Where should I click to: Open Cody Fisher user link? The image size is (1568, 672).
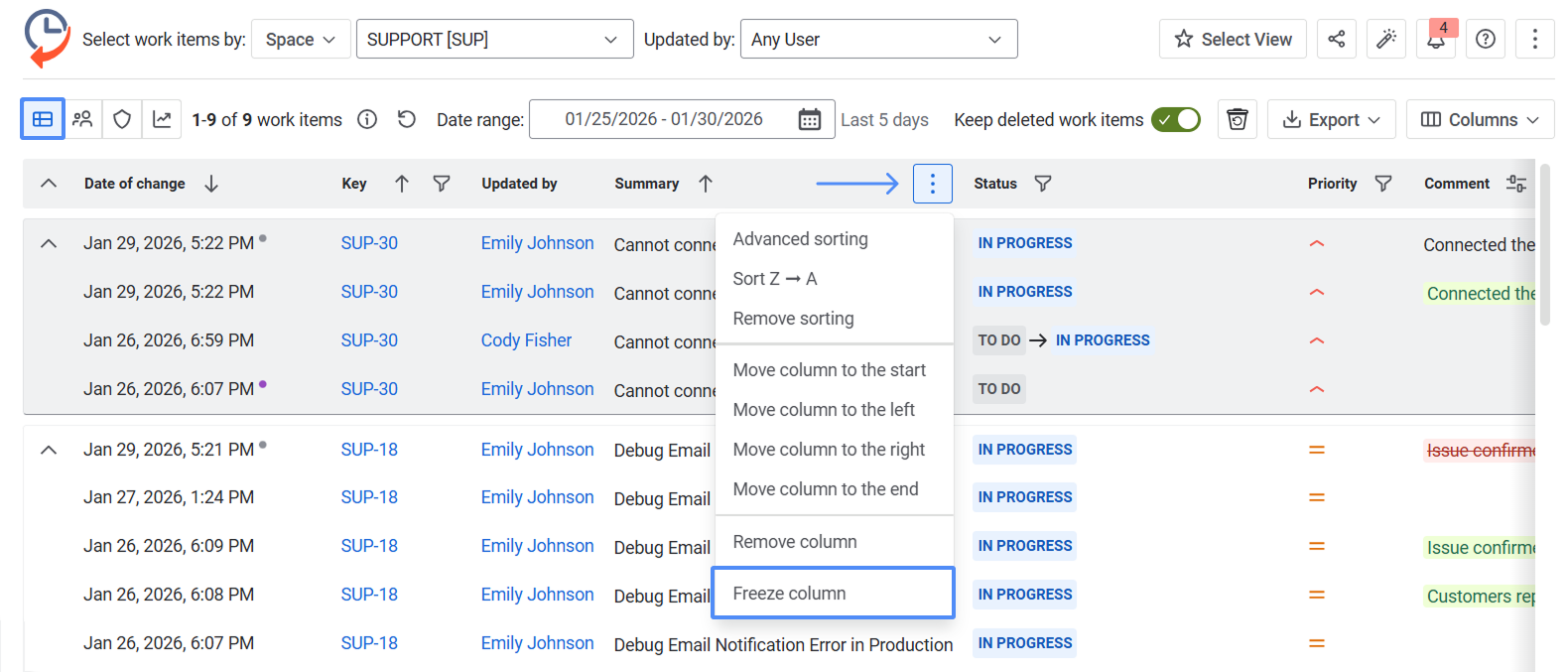coord(526,340)
